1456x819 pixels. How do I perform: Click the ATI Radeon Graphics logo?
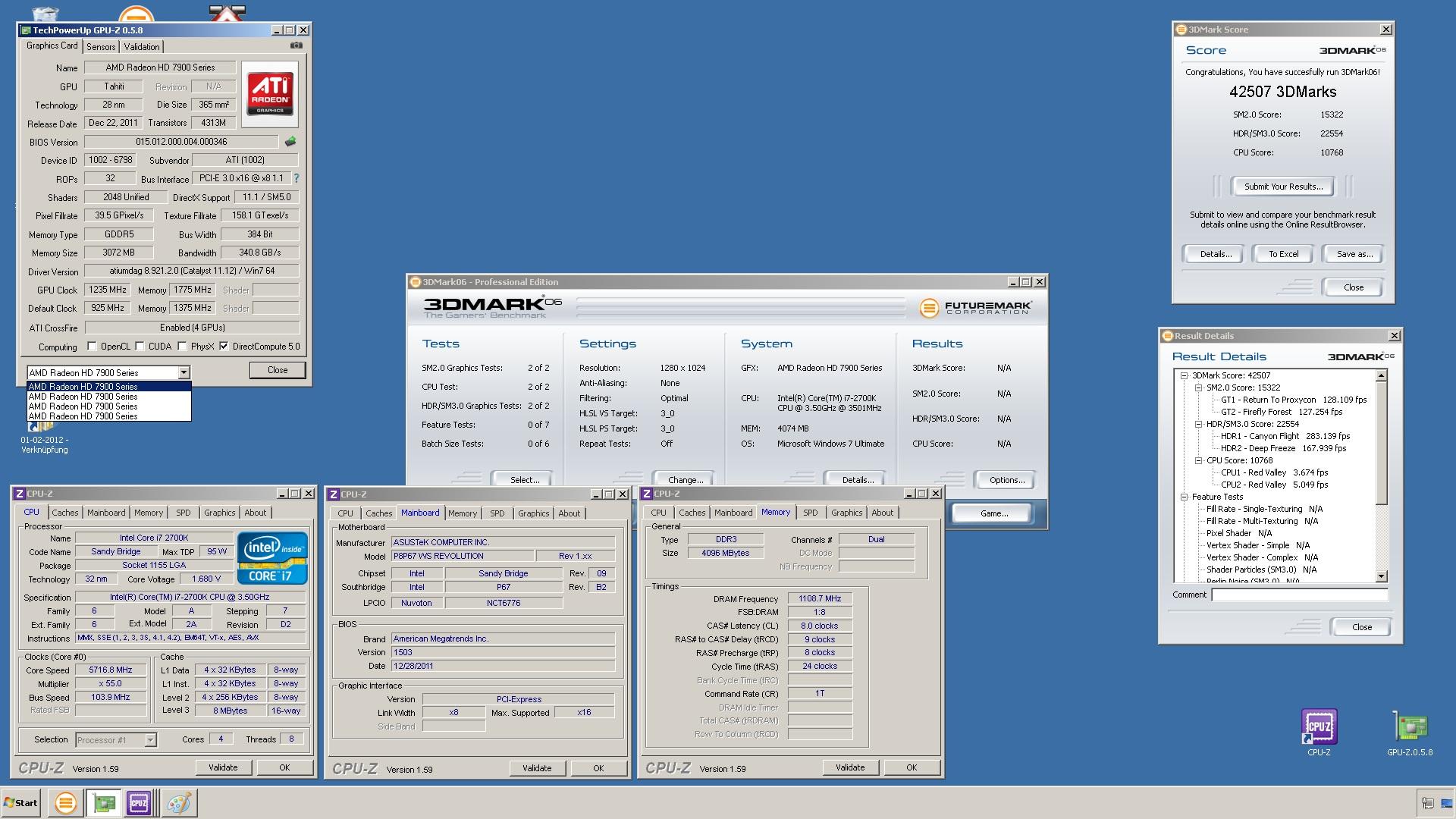tap(270, 94)
